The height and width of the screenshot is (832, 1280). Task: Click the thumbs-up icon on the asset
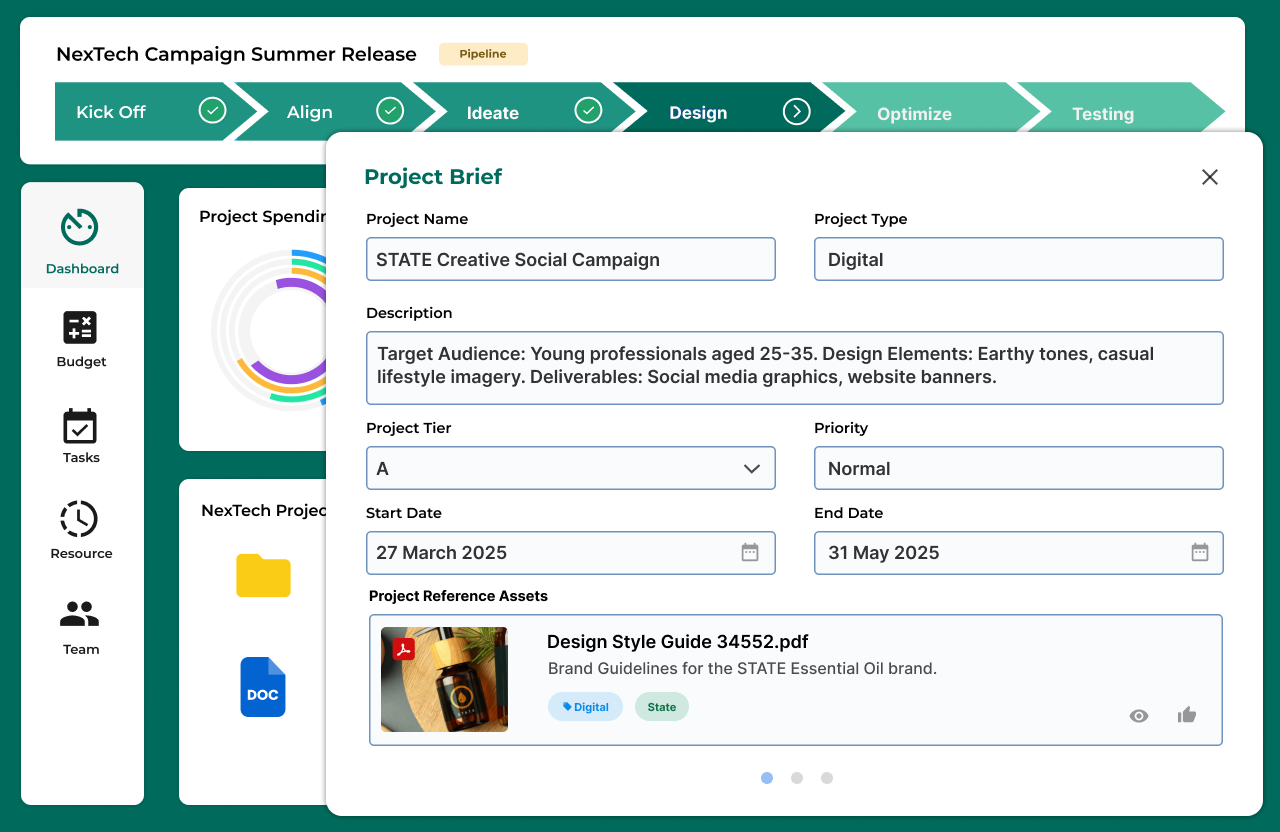pos(1187,715)
